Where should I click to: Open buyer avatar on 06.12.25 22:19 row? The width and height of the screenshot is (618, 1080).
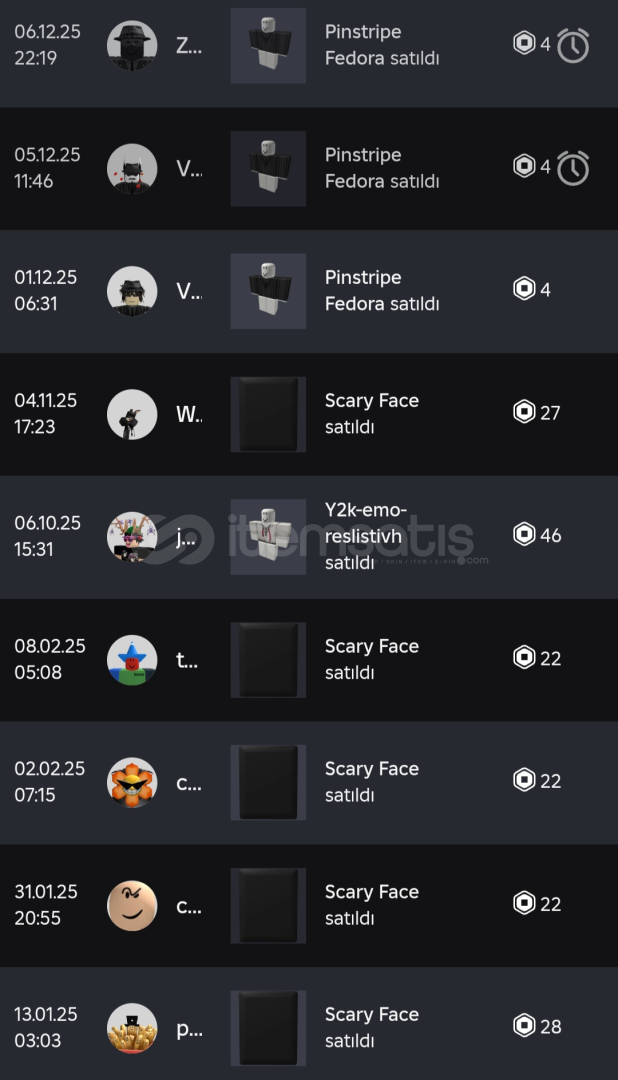[x=132, y=45]
